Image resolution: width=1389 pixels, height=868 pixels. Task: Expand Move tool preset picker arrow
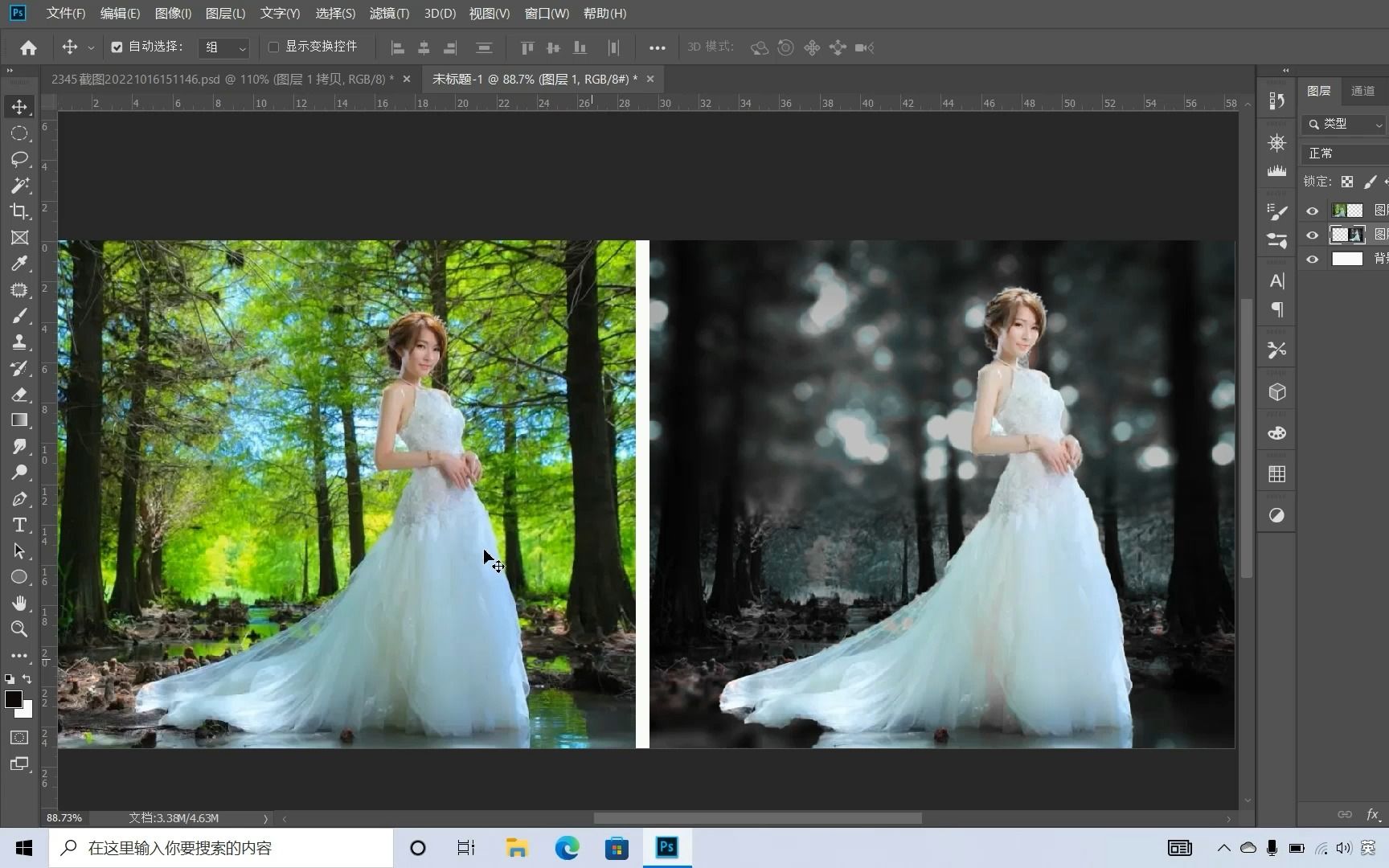[91, 48]
